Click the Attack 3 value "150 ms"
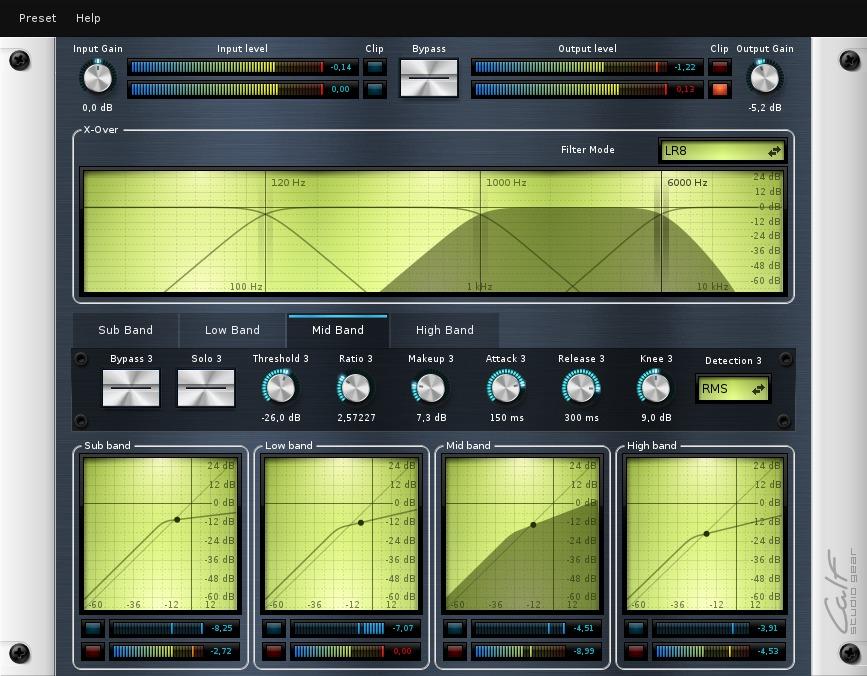This screenshot has width=867, height=676. click(x=506, y=418)
